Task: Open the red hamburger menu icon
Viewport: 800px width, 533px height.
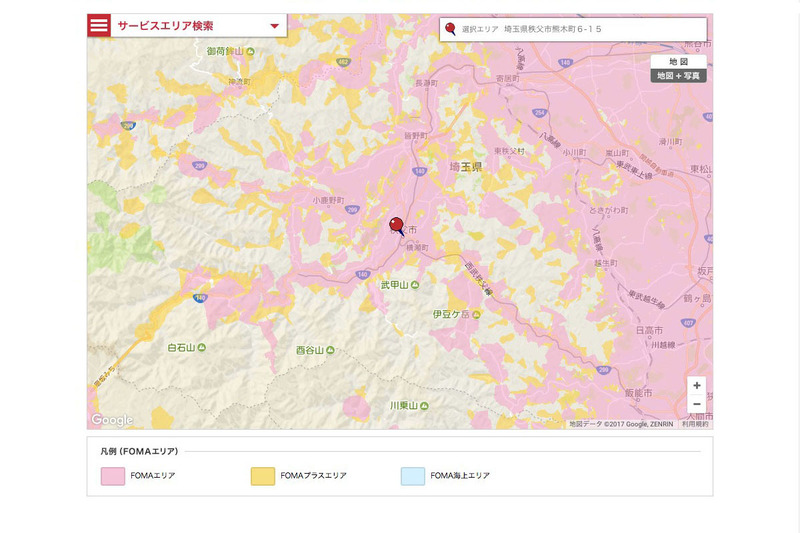Action: tap(99, 26)
